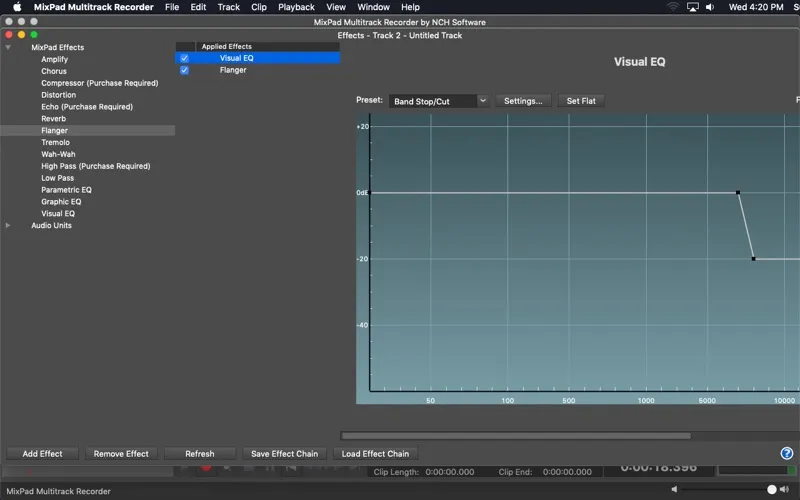Select Tremolo in effects list
The height and width of the screenshot is (500, 800).
point(55,142)
